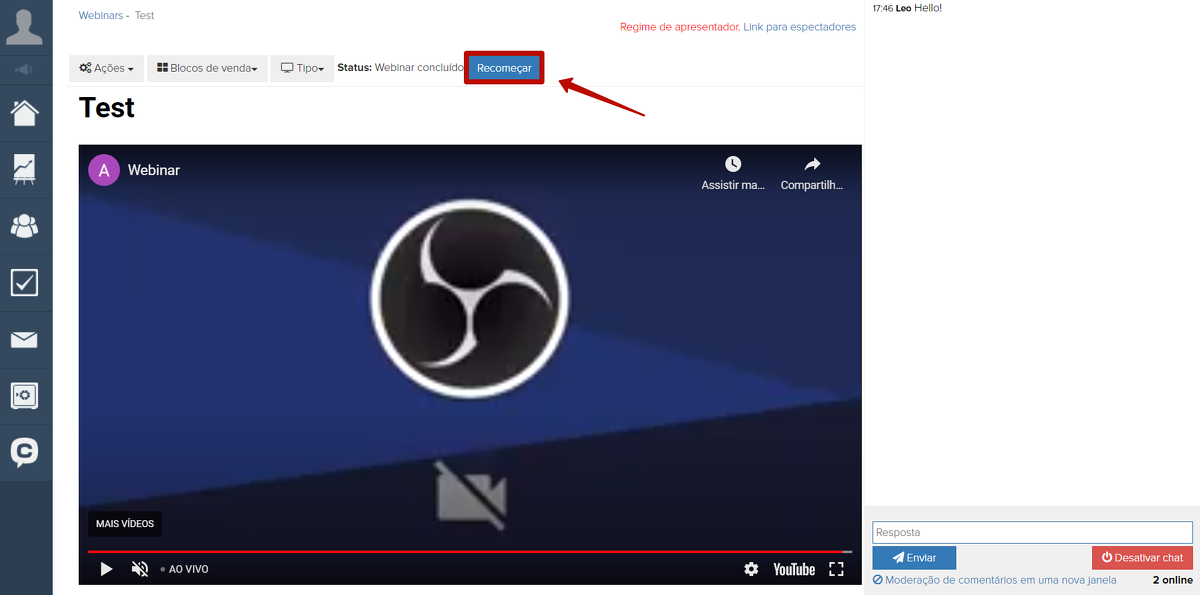Expand the Ações dropdown
Viewport: 1200px width, 595px height.
(106, 68)
